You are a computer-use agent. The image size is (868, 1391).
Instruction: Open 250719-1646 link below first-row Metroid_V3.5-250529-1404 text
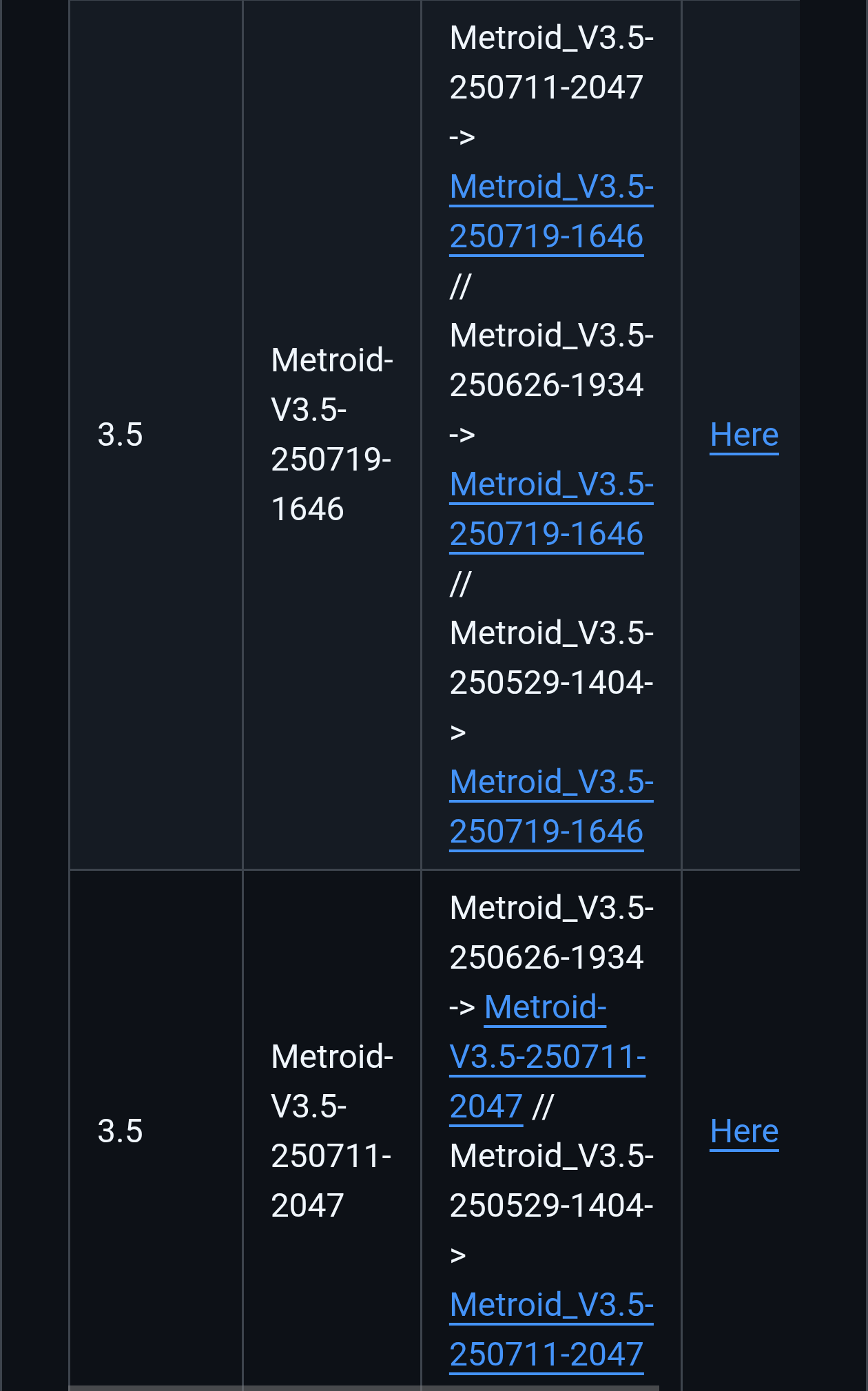tap(550, 807)
